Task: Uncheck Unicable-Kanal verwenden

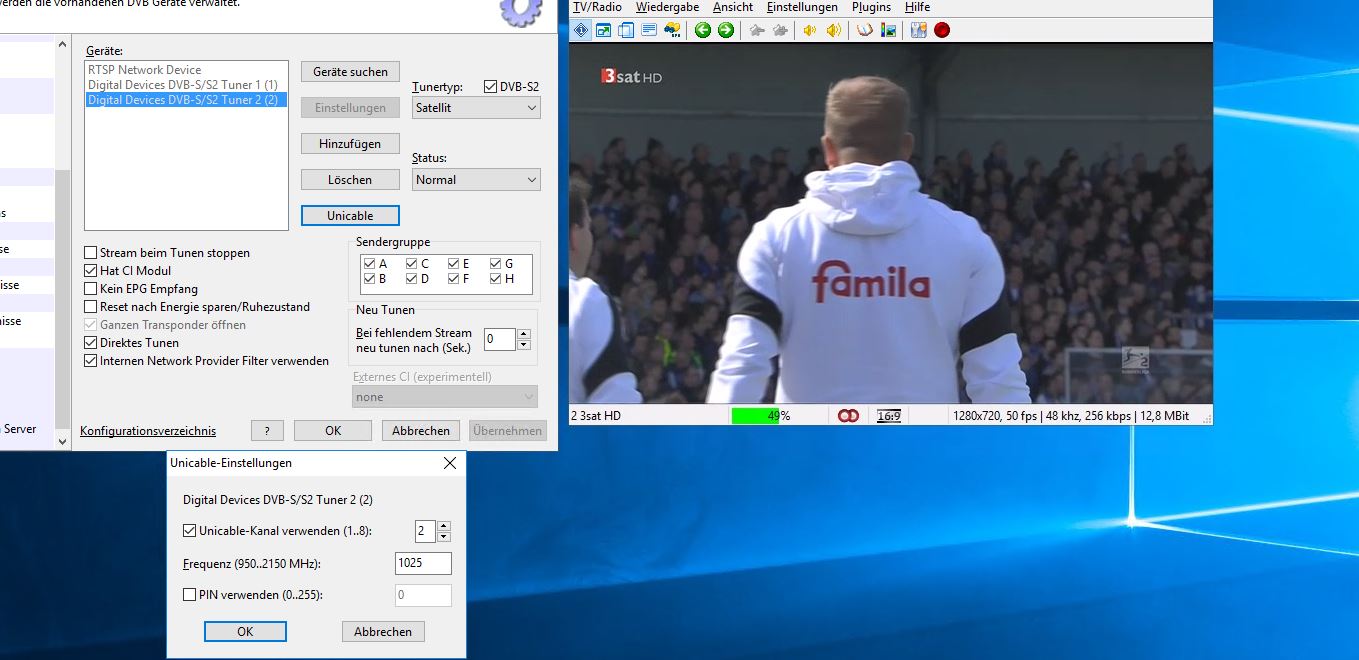Action: click(190, 531)
